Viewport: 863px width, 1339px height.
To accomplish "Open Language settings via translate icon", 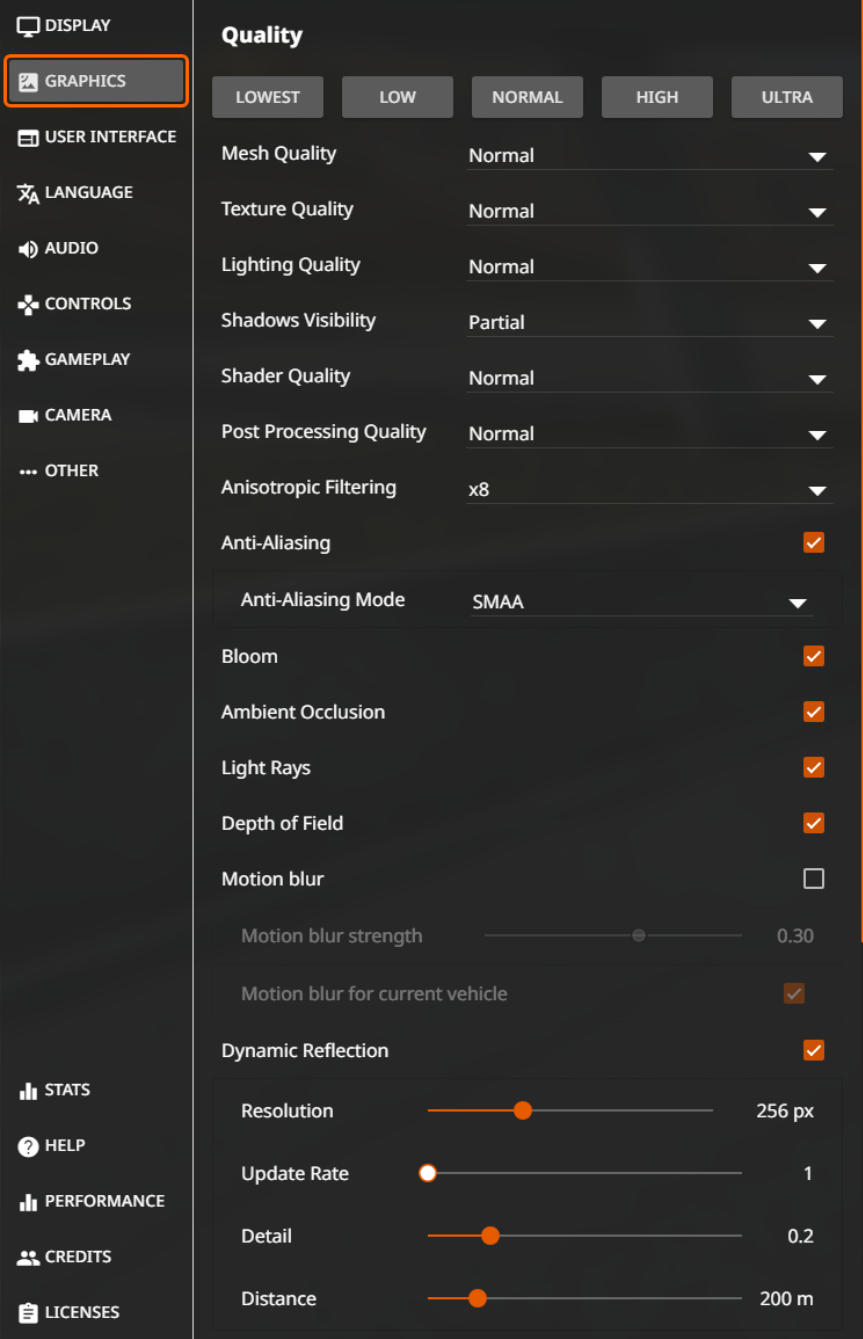I will tap(28, 193).
